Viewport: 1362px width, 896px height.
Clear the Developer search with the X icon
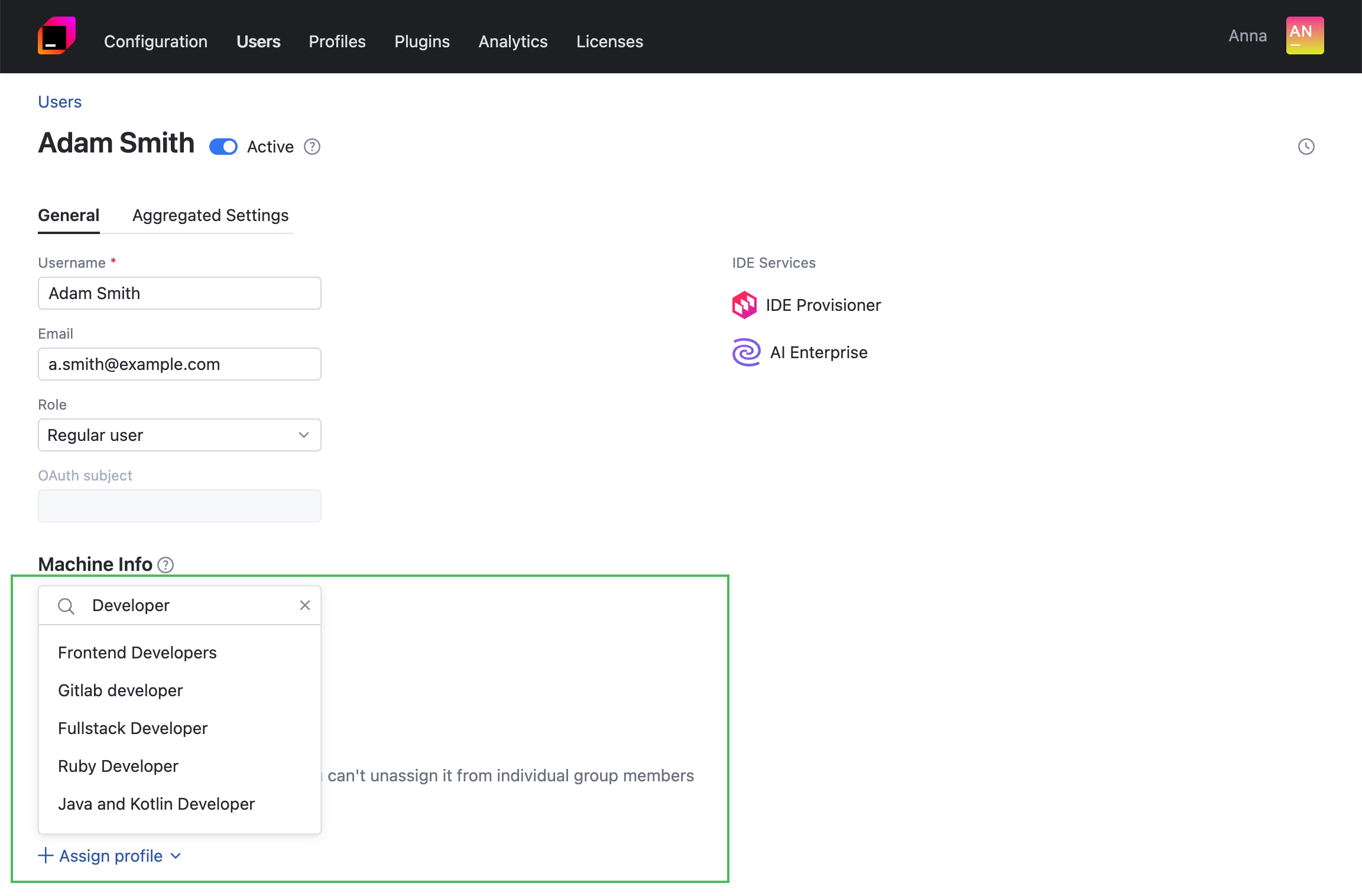(x=305, y=605)
